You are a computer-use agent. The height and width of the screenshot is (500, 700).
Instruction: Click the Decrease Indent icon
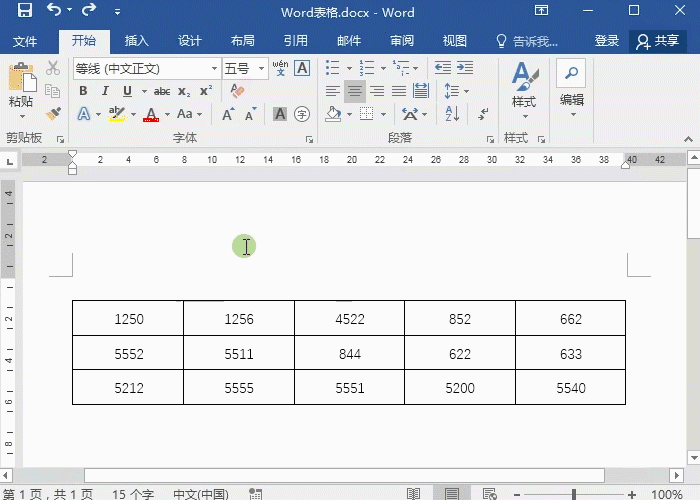pyautogui.click(x=442, y=68)
